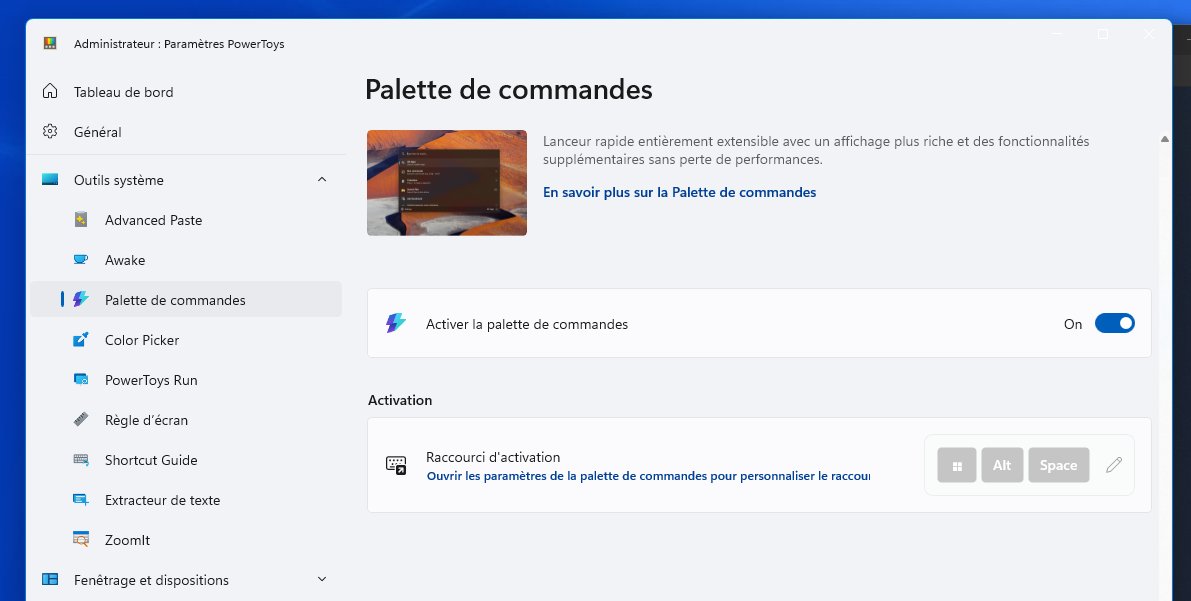
Task: Select Shortcut Guide in sidebar
Action: [x=185, y=460]
